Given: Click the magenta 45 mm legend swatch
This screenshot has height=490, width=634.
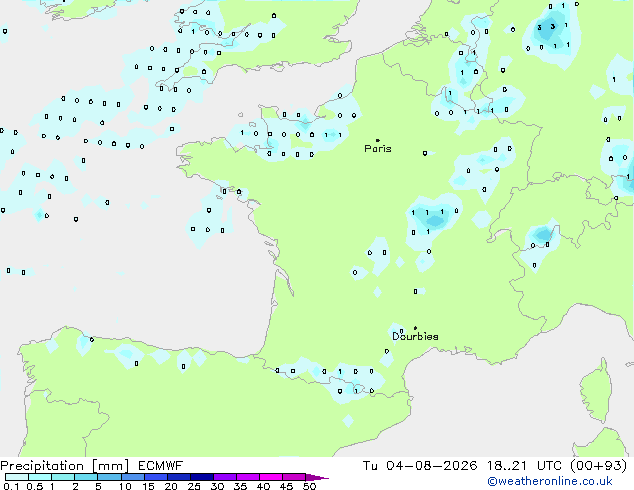Looking at the screenshot, I should pyautogui.click(x=294, y=477).
